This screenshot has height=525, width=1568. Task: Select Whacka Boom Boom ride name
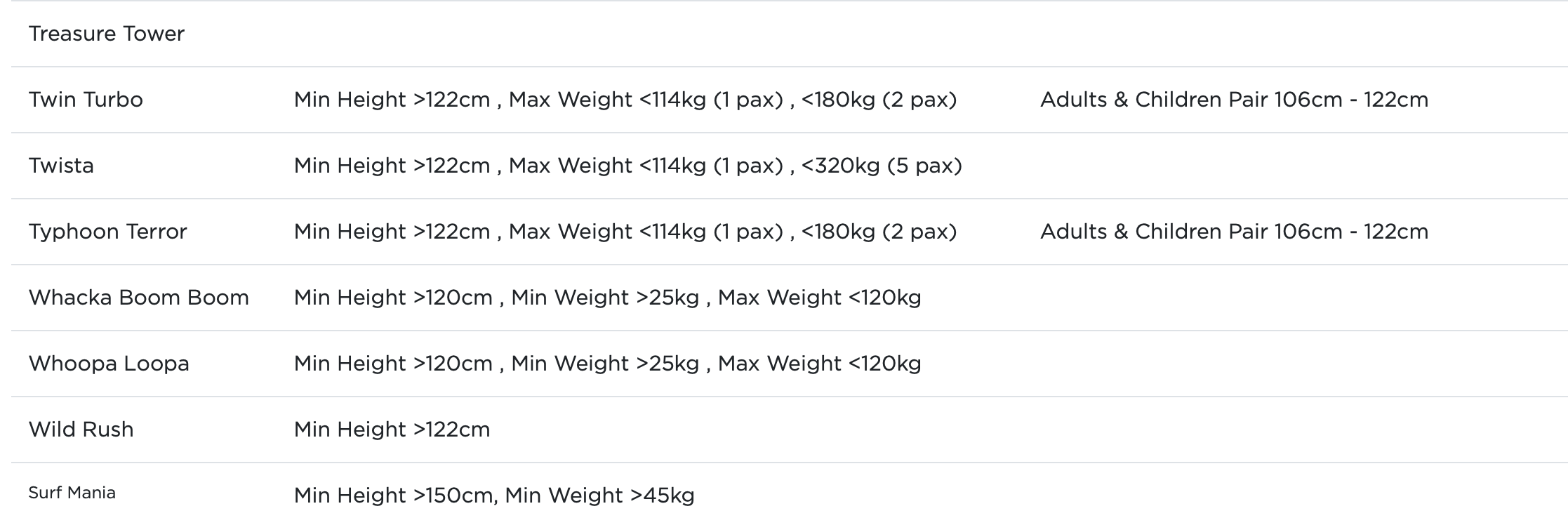click(139, 298)
